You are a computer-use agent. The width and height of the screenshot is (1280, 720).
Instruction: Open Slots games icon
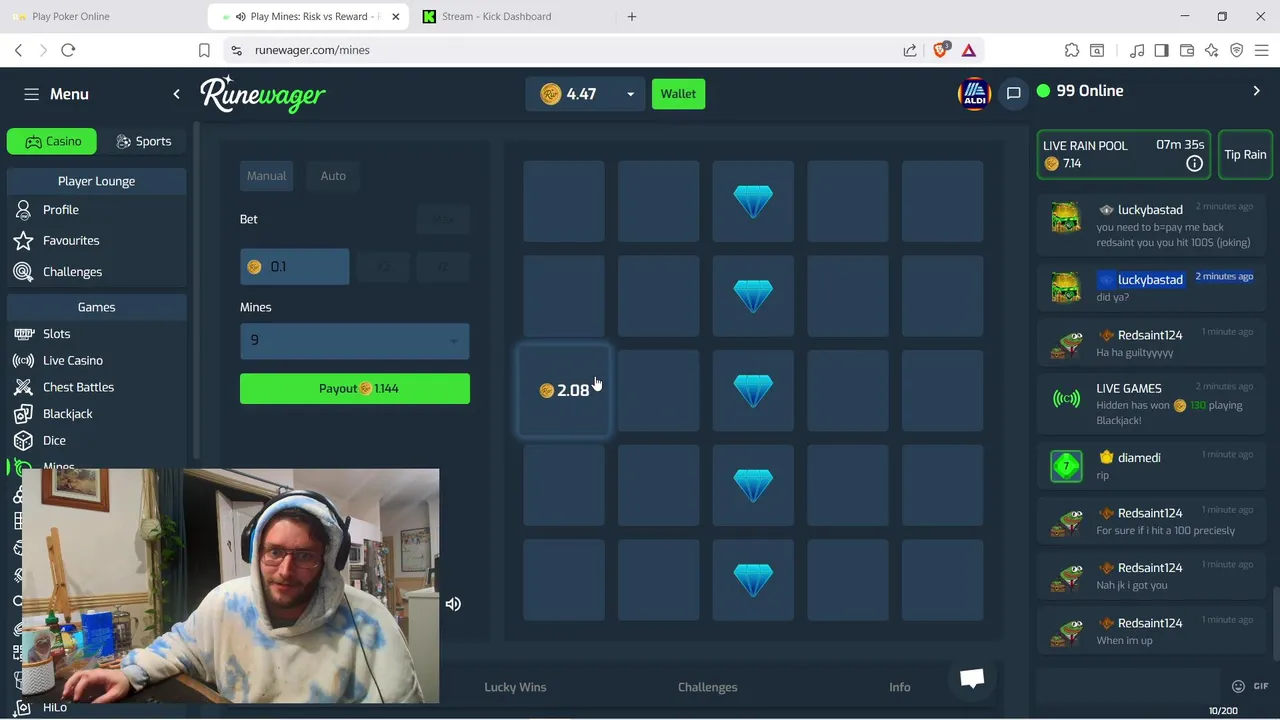(x=23, y=334)
